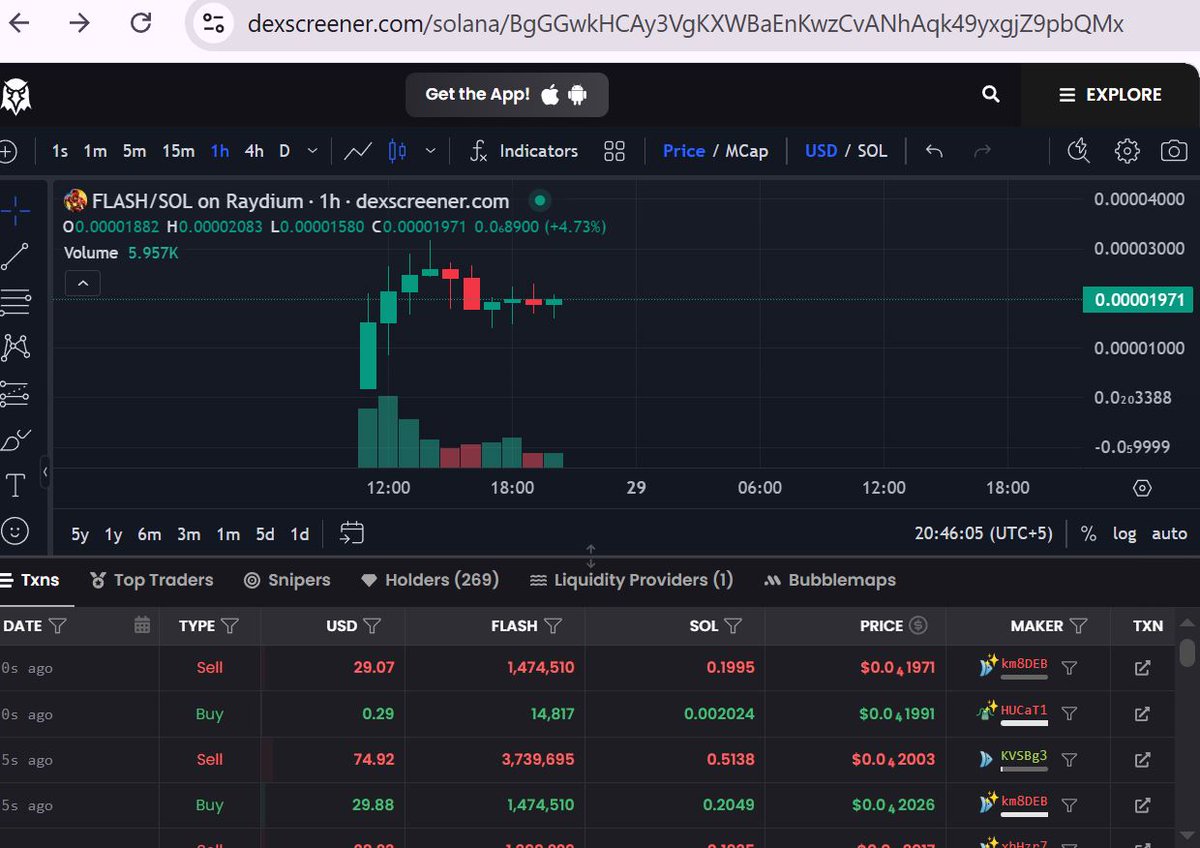
Task: Show prices in SOL
Action: tap(872, 151)
